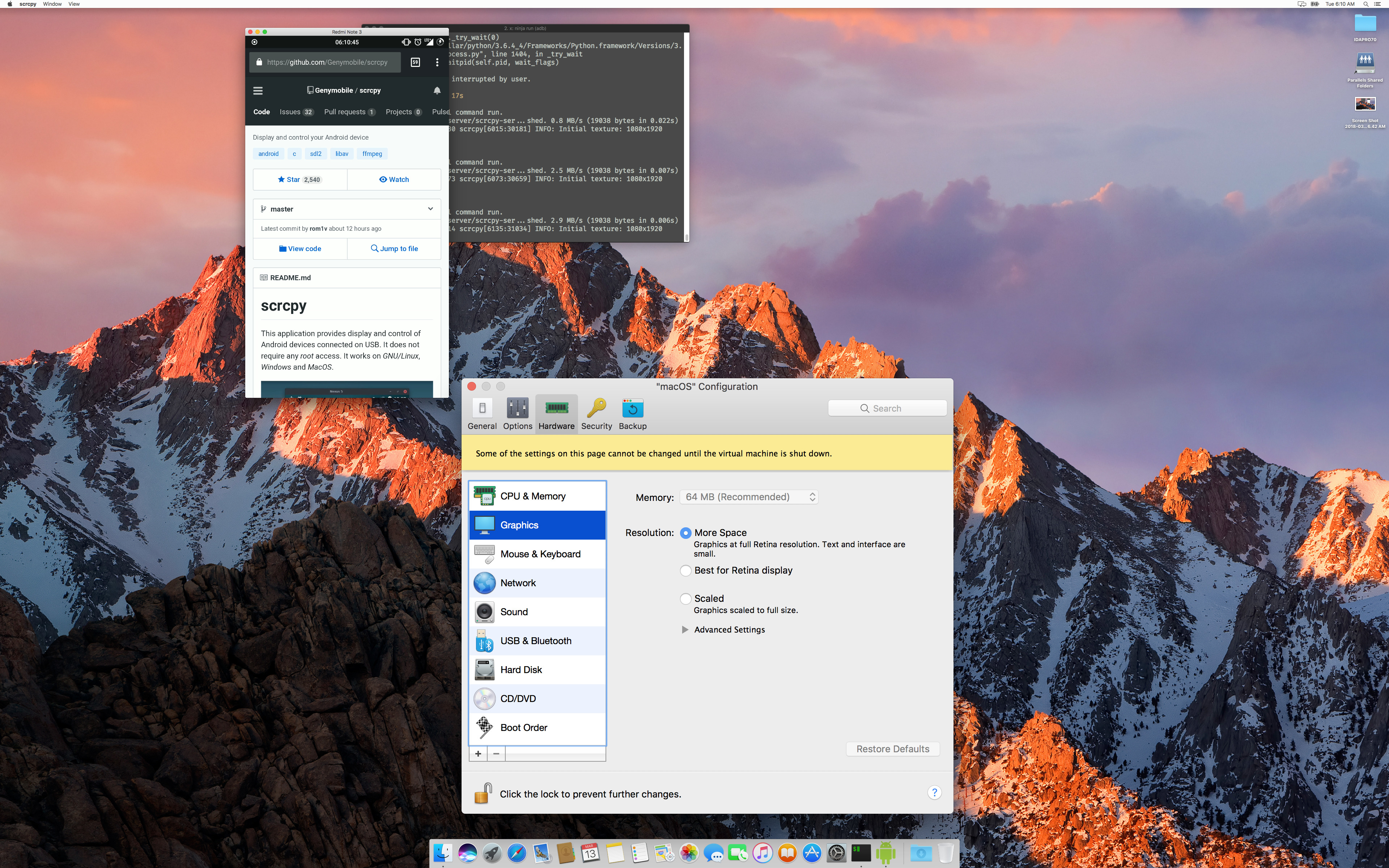Open the master branch dropdown

(x=346, y=208)
